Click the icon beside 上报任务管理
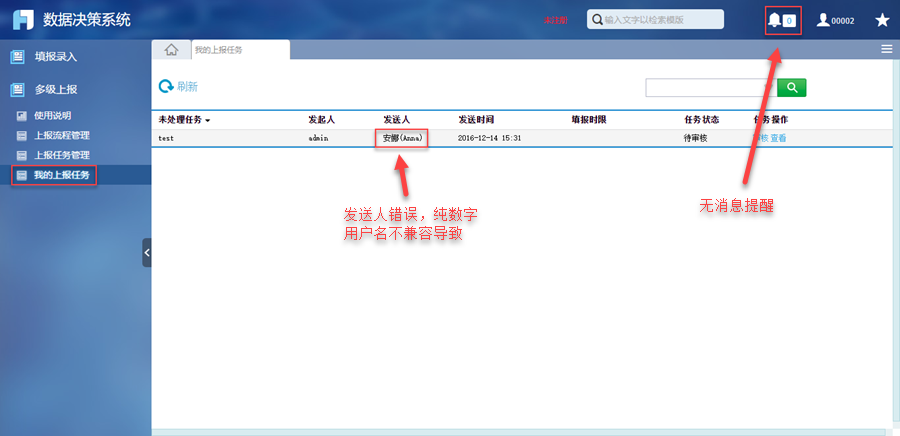The width and height of the screenshot is (900, 436). click(22, 155)
